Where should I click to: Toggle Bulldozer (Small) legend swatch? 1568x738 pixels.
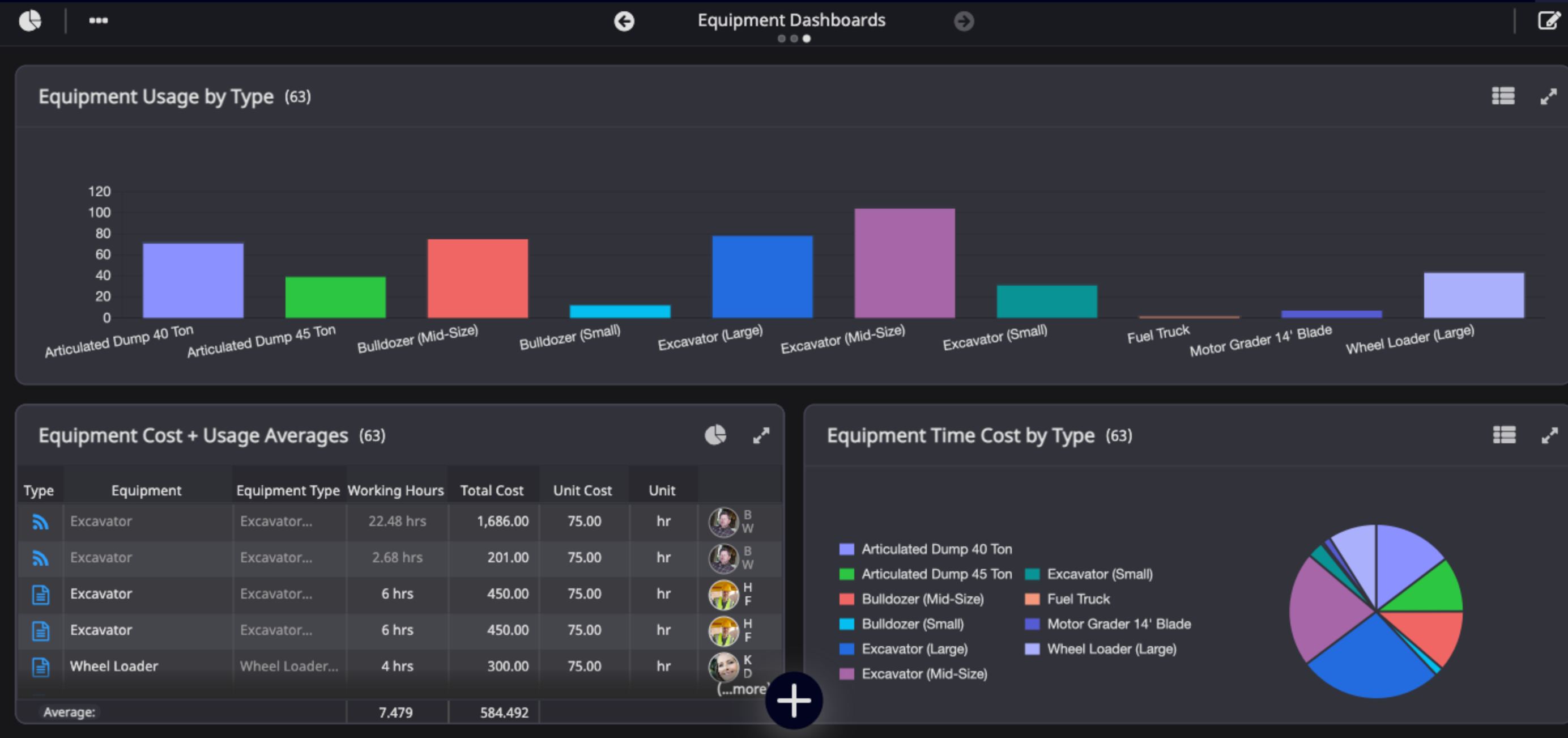(847, 624)
